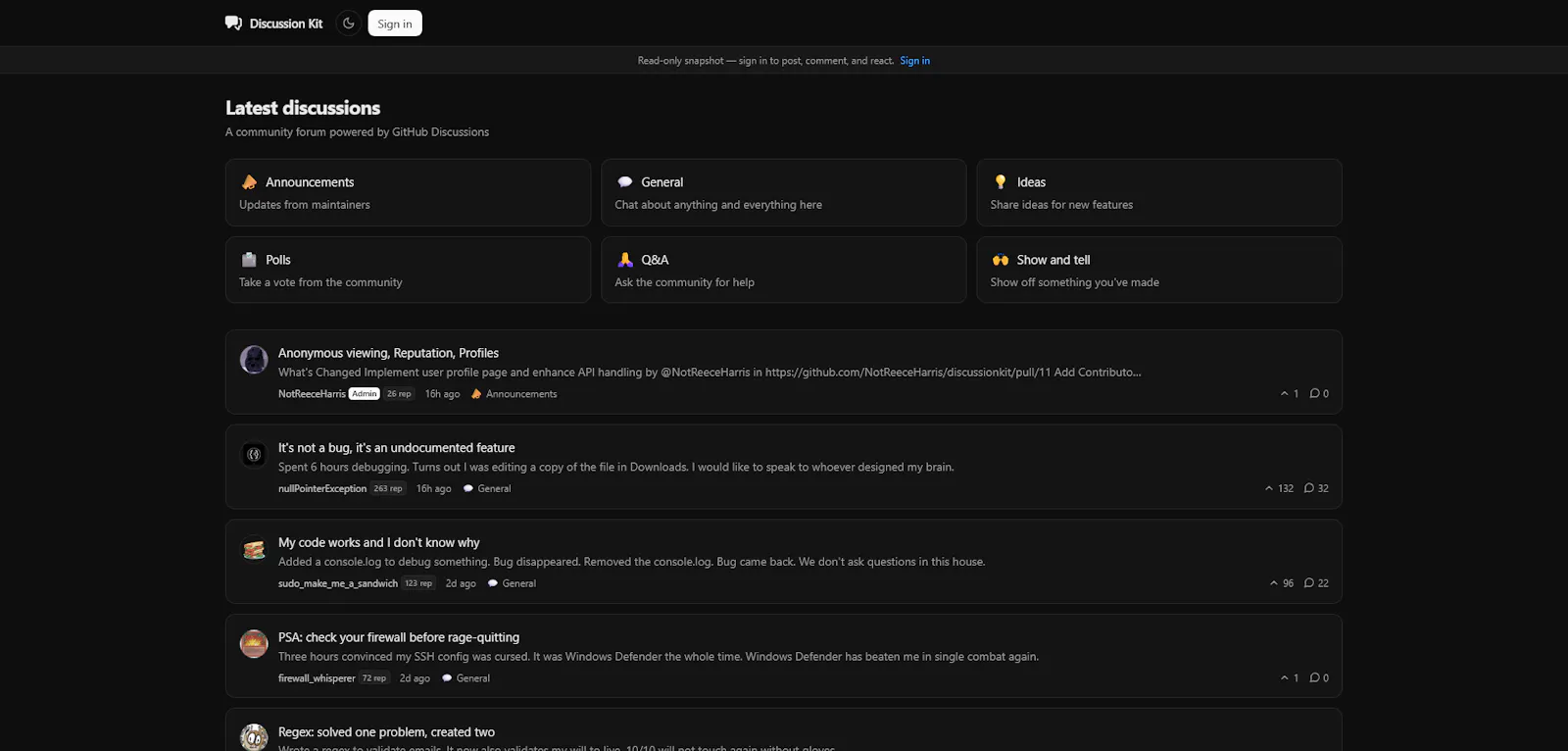Click 'Latest discussions' heading

303,108
